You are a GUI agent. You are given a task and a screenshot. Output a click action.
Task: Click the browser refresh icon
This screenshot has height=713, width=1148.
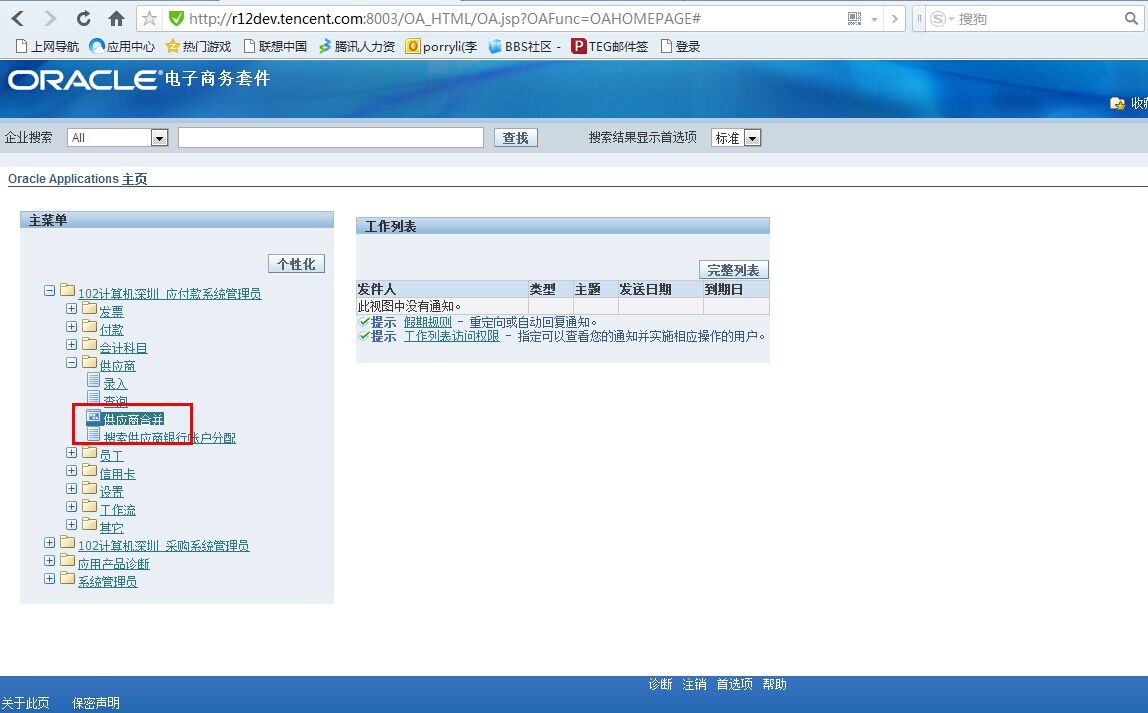pos(82,18)
